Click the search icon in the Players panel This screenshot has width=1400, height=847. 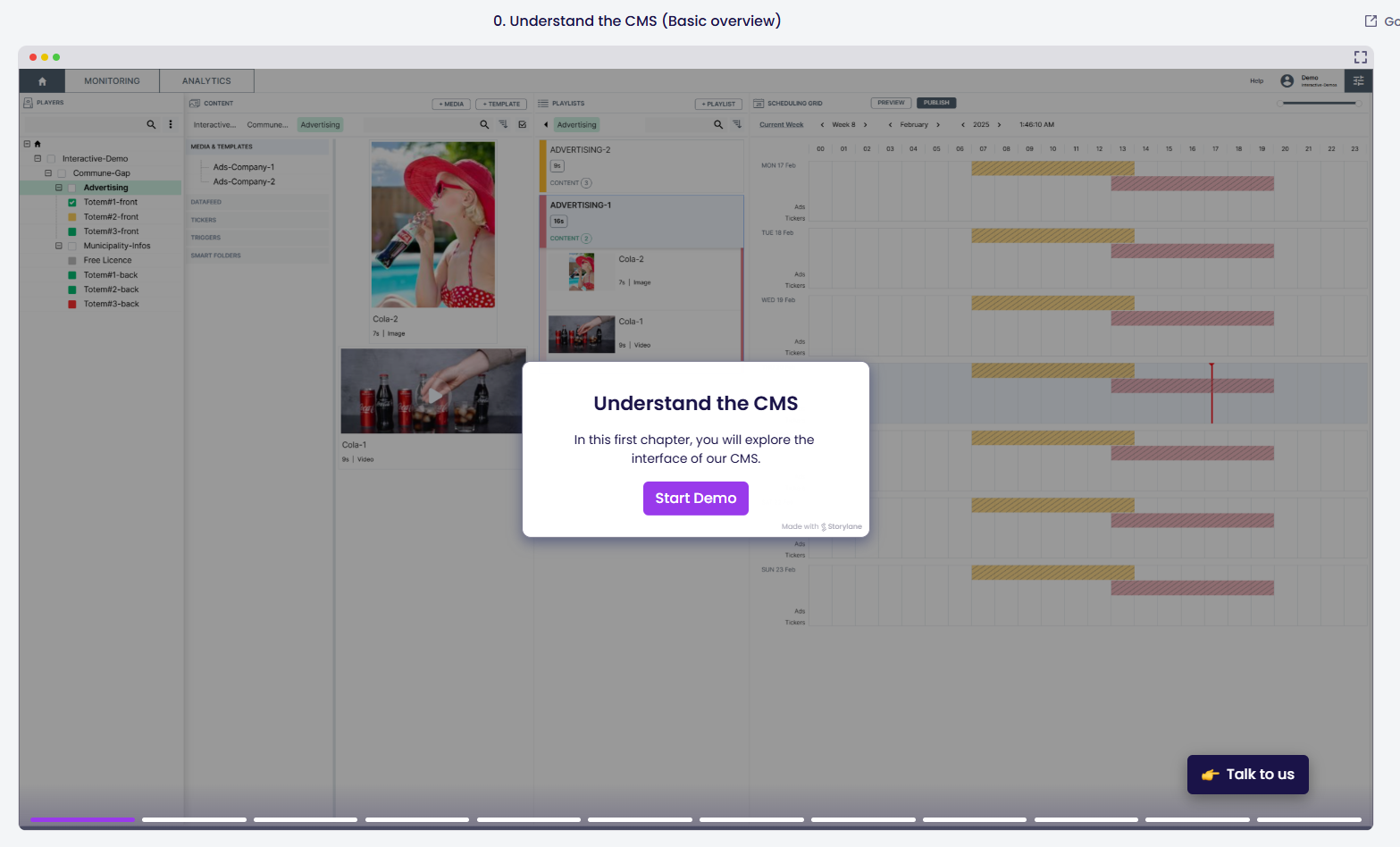[x=151, y=125]
